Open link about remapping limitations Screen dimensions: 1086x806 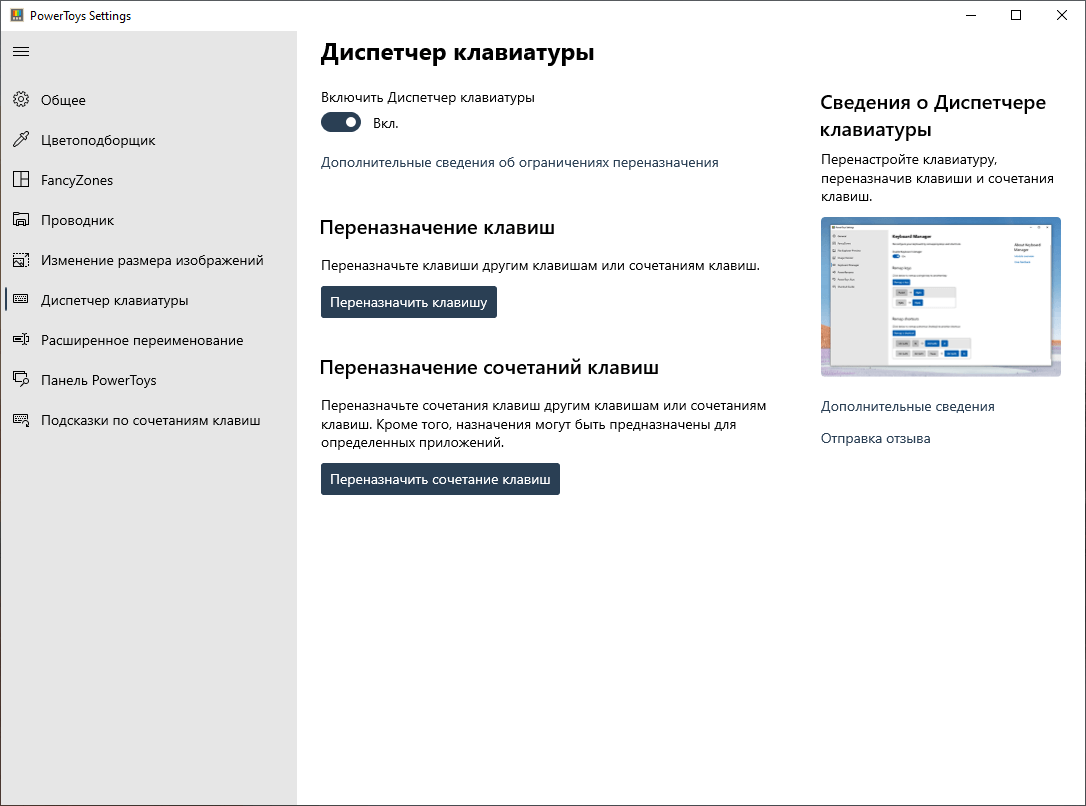point(519,162)
